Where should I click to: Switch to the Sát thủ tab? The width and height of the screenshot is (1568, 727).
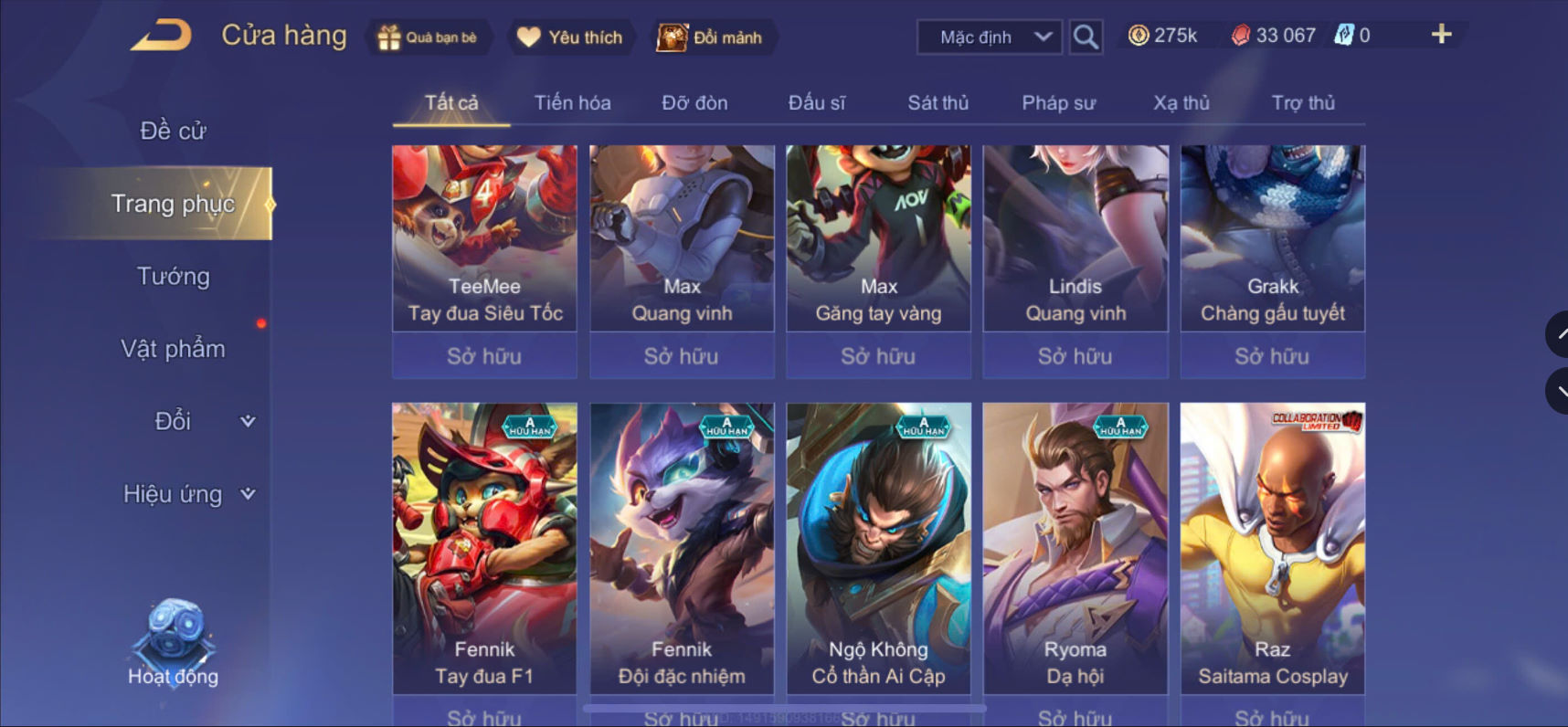(938, 103)
